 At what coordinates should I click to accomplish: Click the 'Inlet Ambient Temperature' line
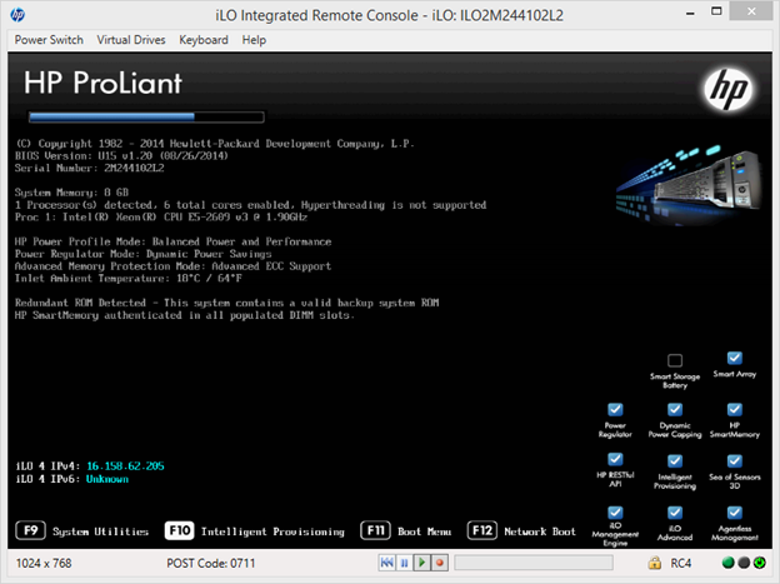[x=128, y=278]
